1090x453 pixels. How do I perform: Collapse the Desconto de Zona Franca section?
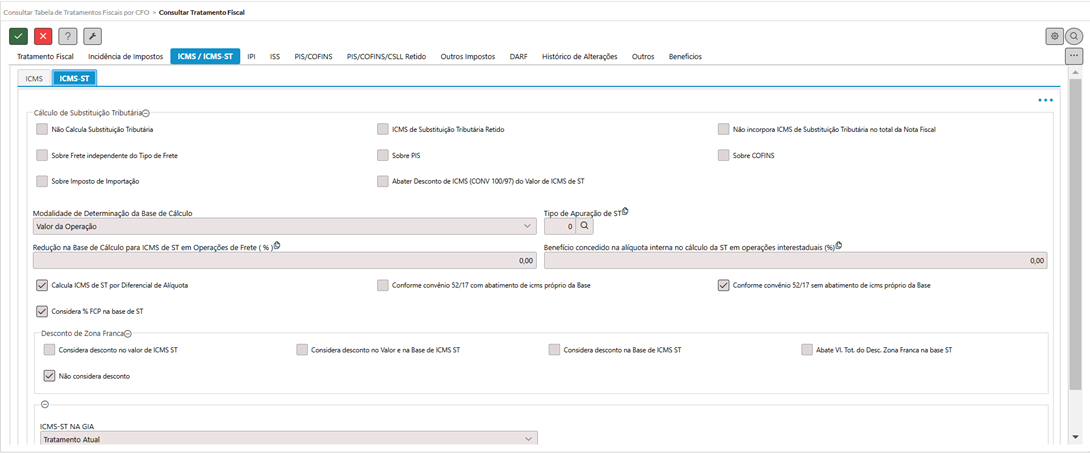[129, 333]
